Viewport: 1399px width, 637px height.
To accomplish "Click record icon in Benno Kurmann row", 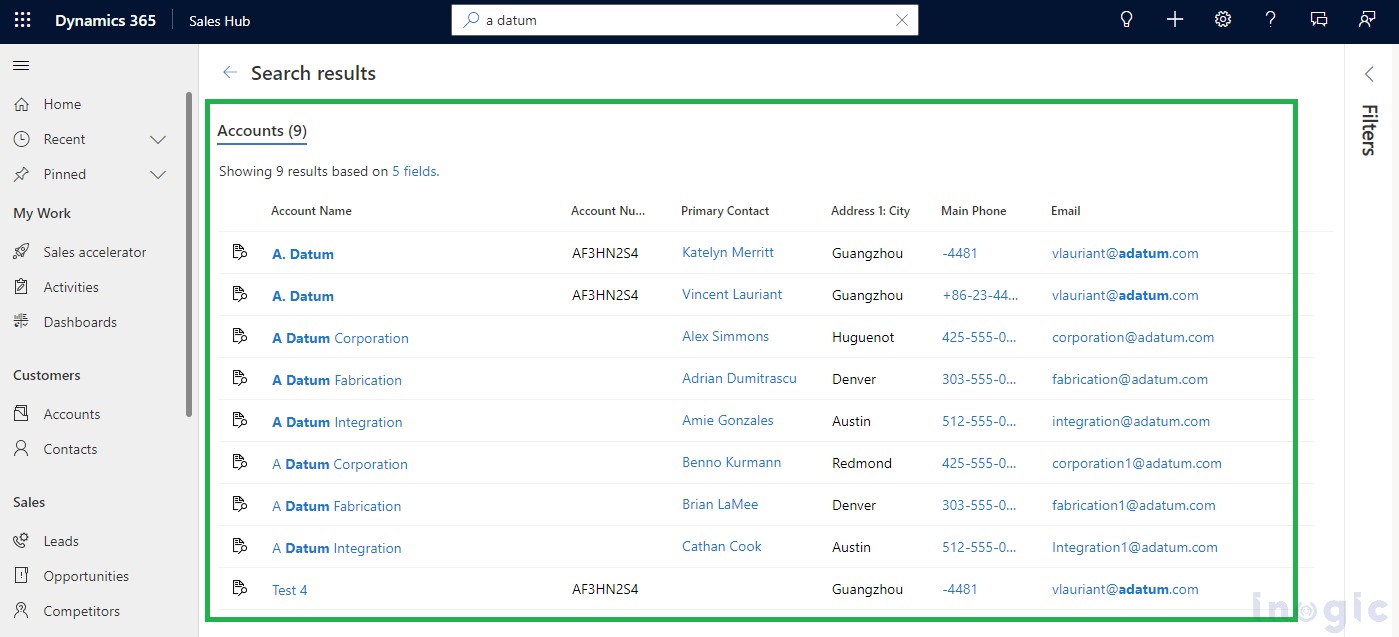I will pyautogui.click(x=239, y=462).
